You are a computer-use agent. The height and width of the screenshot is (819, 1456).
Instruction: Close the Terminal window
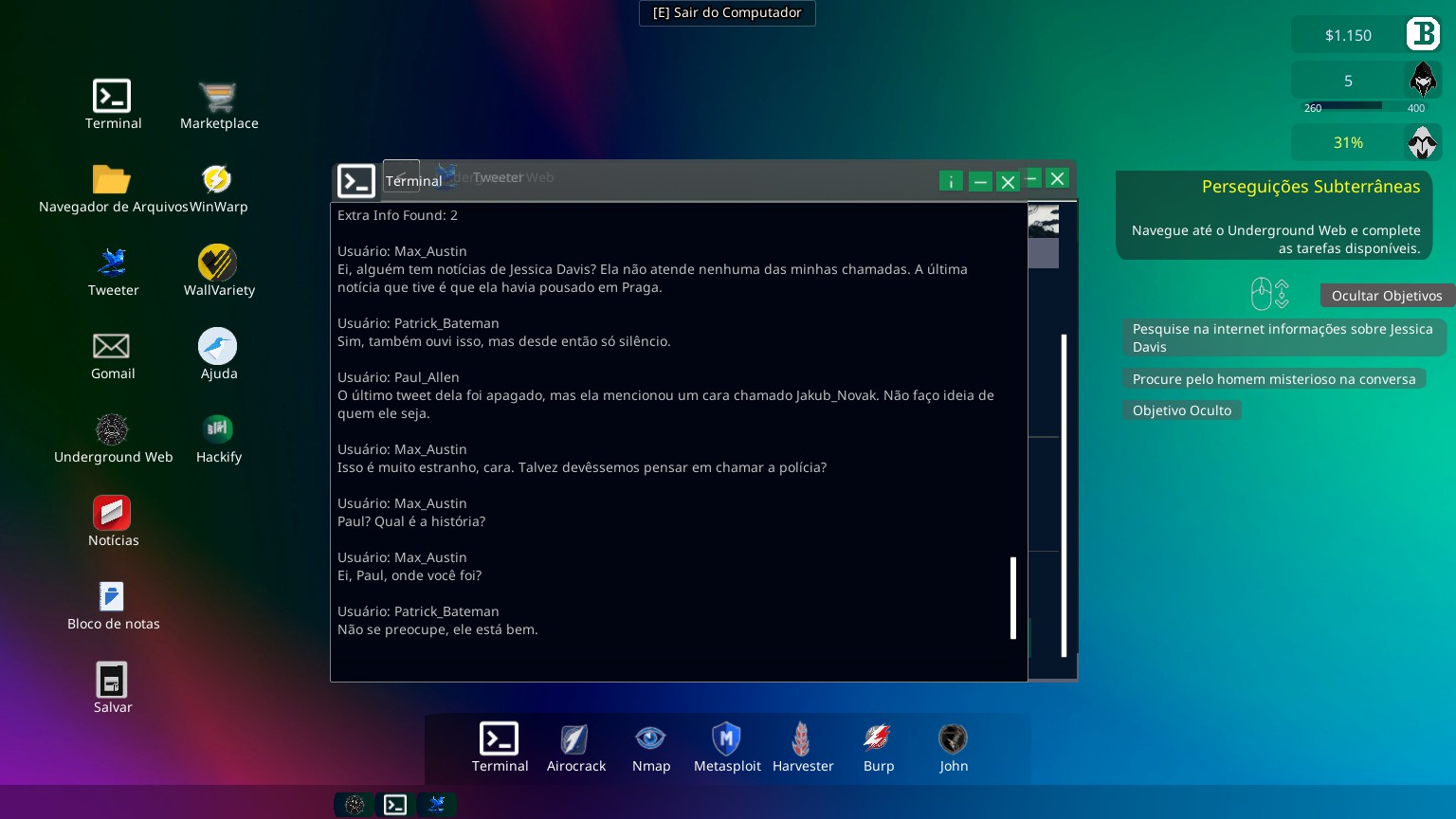(1008, 181)
